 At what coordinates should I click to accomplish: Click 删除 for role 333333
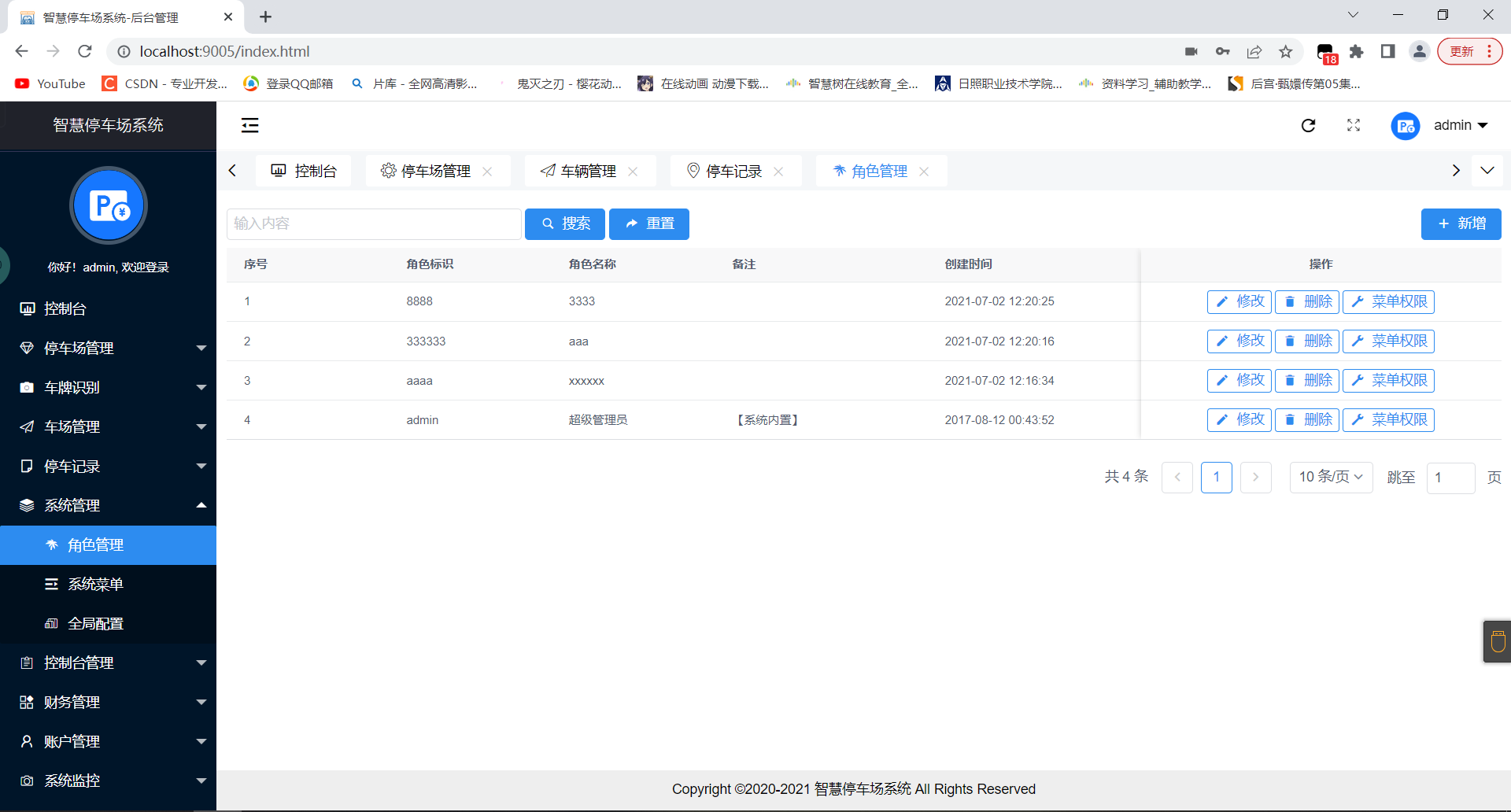[1307, 341]
